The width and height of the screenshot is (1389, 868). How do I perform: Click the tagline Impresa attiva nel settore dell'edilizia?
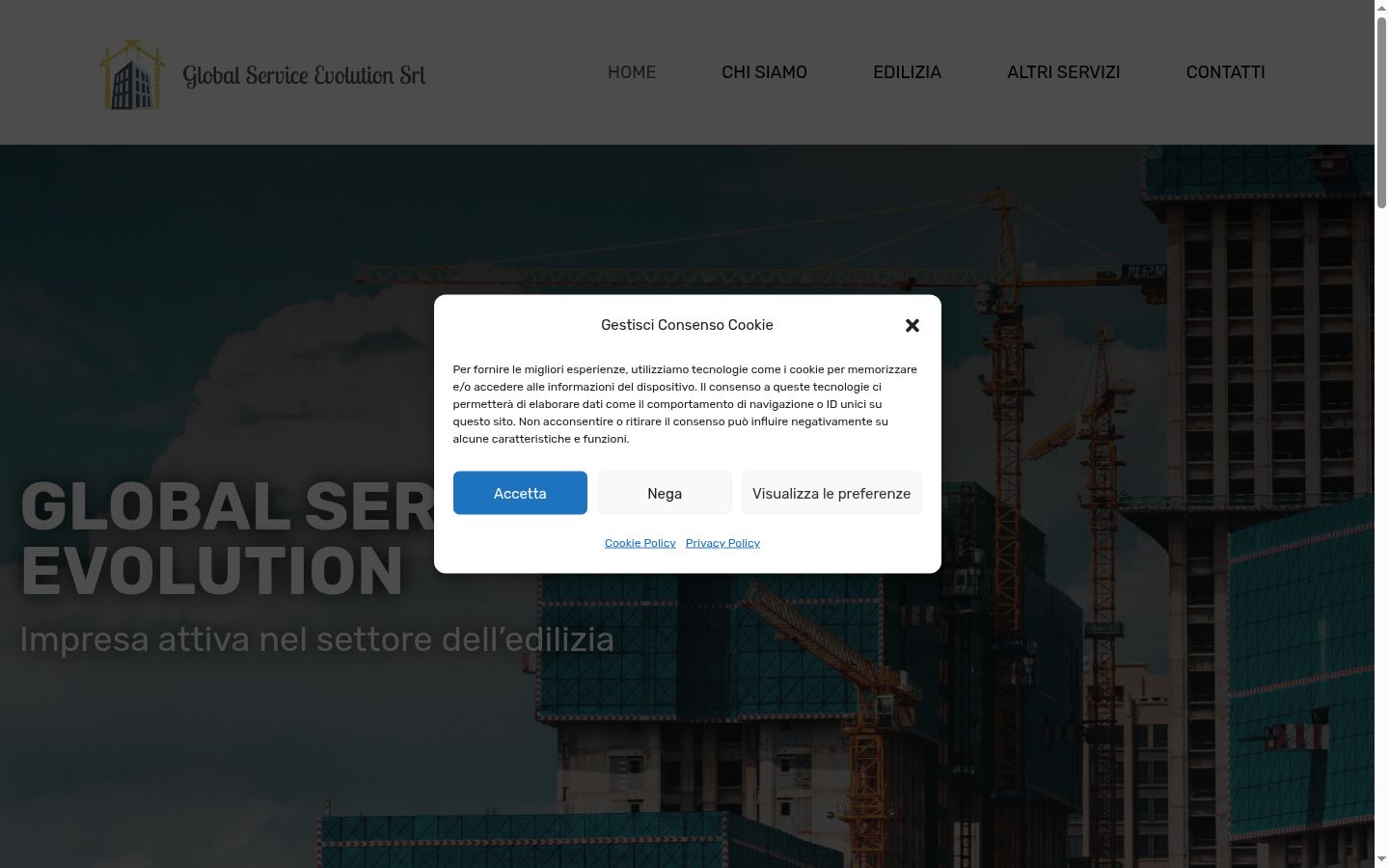[317, 639]
